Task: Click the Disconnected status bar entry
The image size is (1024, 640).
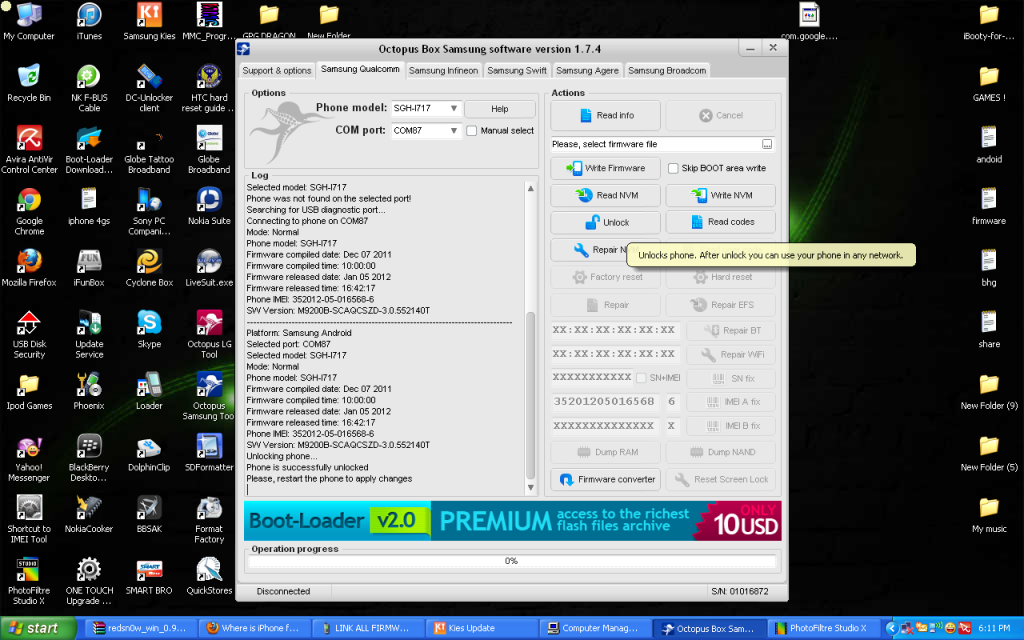Action: (283, 592)
